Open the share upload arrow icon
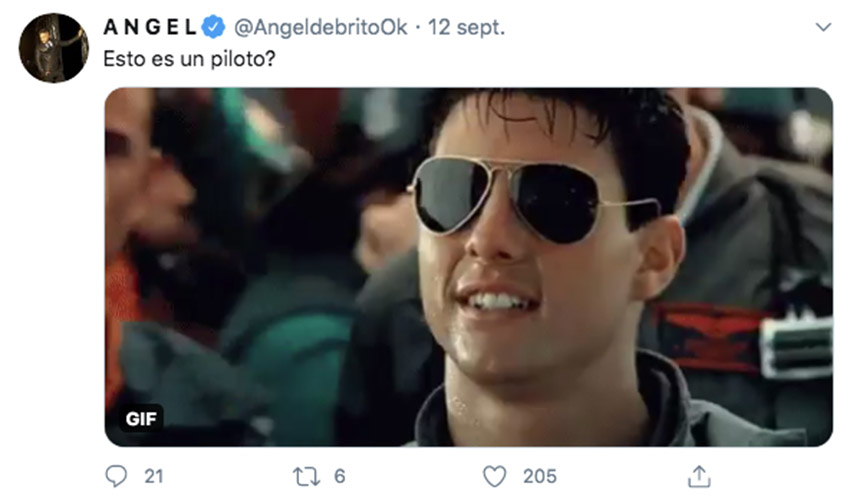Viewport: 853px width, 500px height. [x=699, y=477]
